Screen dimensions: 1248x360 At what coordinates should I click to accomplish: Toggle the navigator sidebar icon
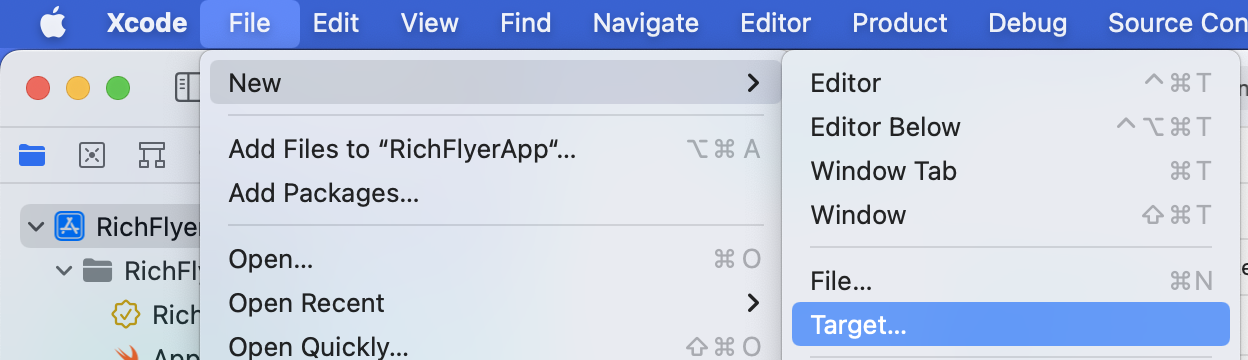[188, 87]
